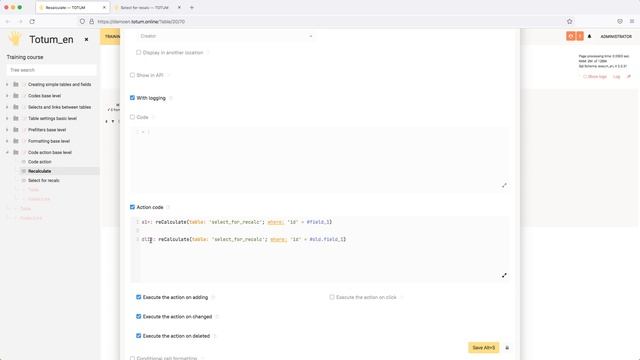Click inside the empty Code editor area
This screenshot has height=360, width=640.
[x=320, y=159]
